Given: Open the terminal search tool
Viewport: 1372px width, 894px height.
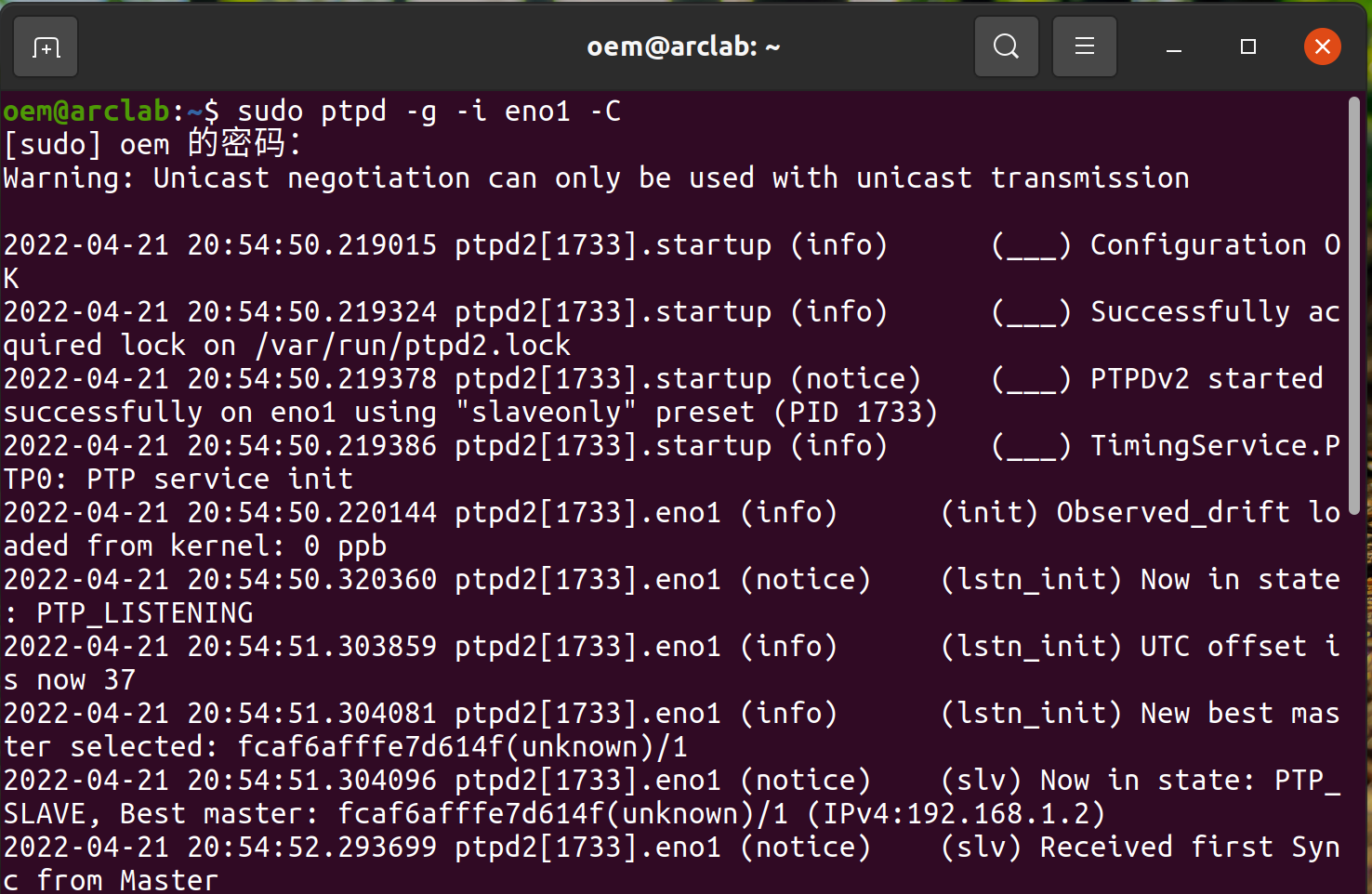Looking at the screenshot, I should [x=1007, y=46].
